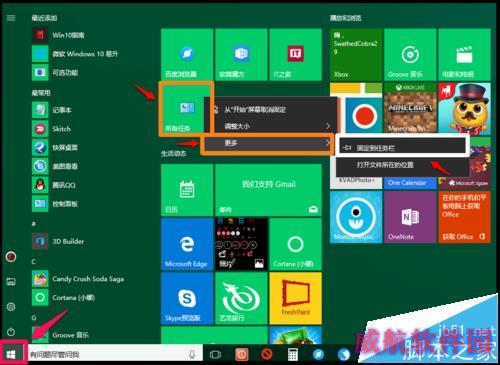The width and height of the screenshot is (500, 365).
Task: Open Groove 音乐 in the app list
Action: [x=61, y=335]
